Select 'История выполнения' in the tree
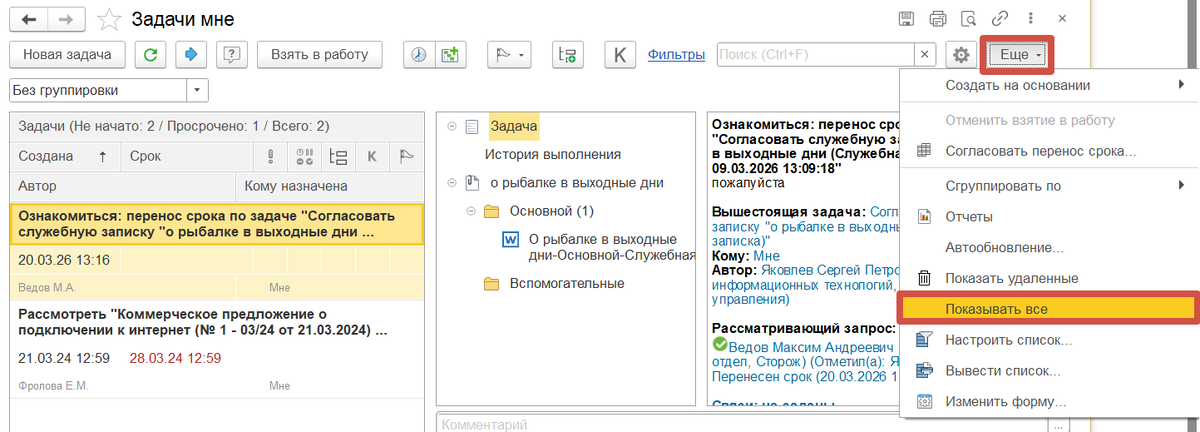Screen dimensions: 1200x432 point(553,154)
